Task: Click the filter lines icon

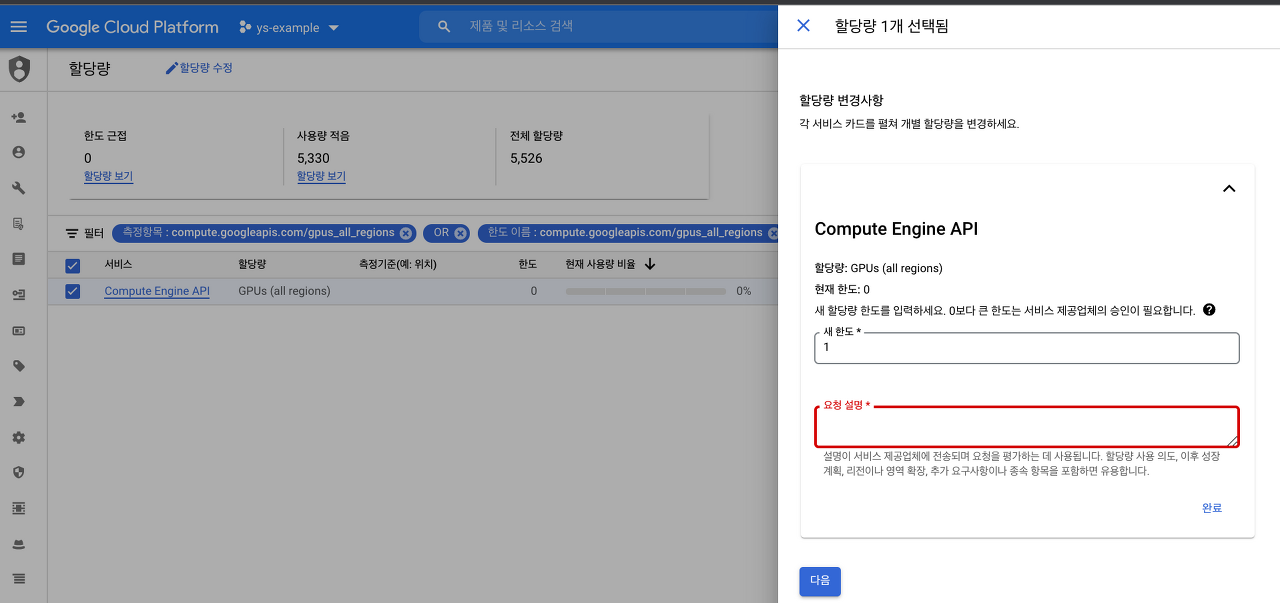Action: click(72, 233)
